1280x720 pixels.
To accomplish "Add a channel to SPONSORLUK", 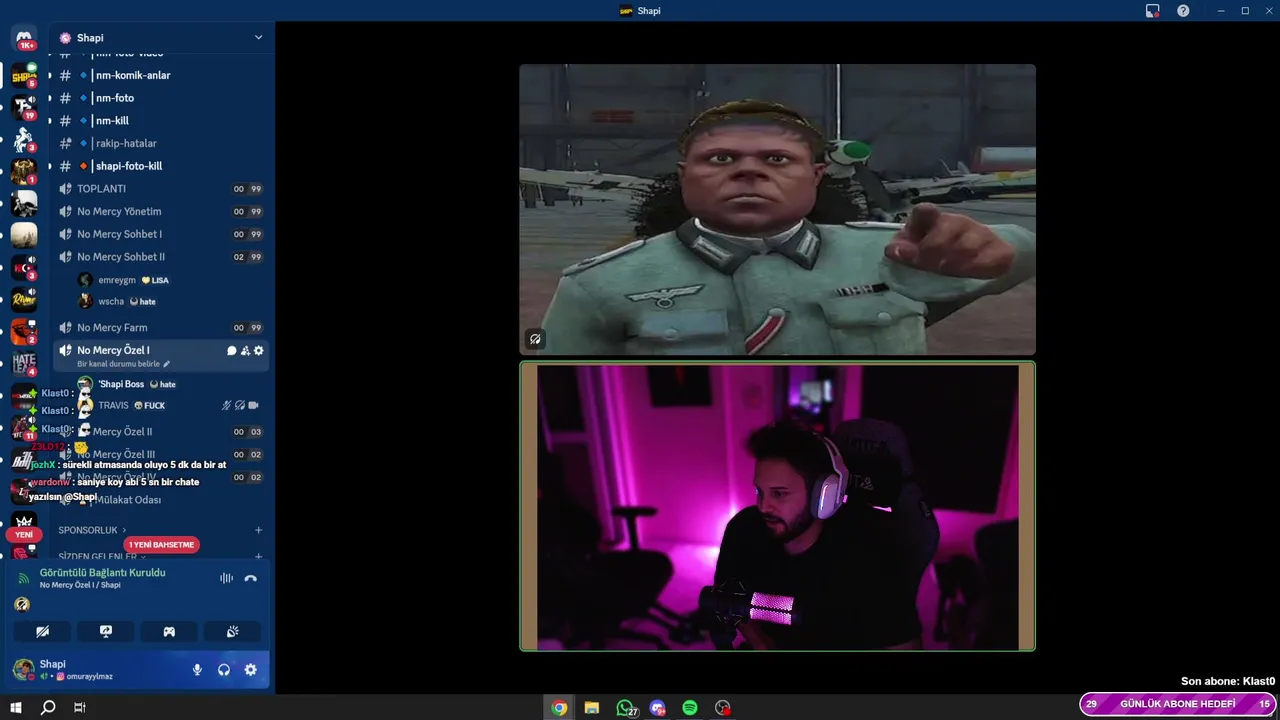I will (258, 530).
